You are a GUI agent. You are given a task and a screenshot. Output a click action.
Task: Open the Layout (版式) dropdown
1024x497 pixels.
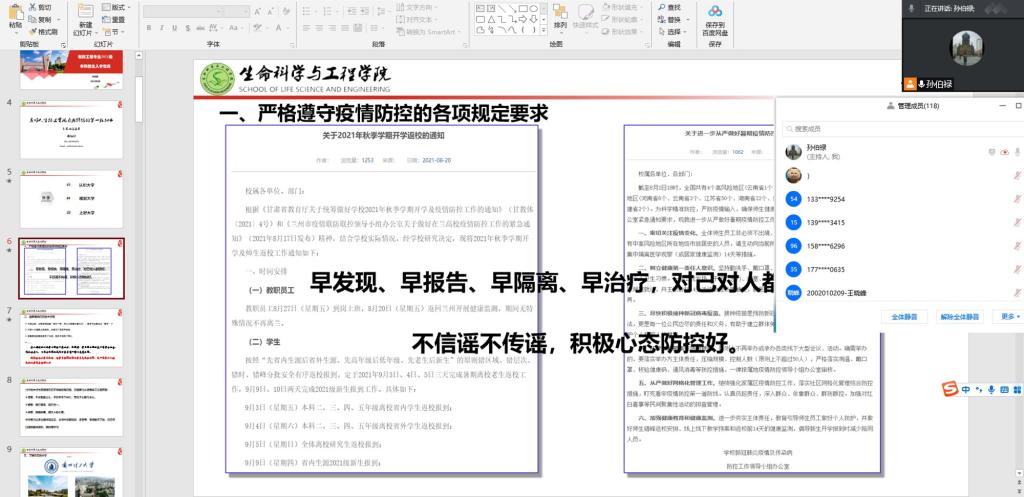pos(118,7)
